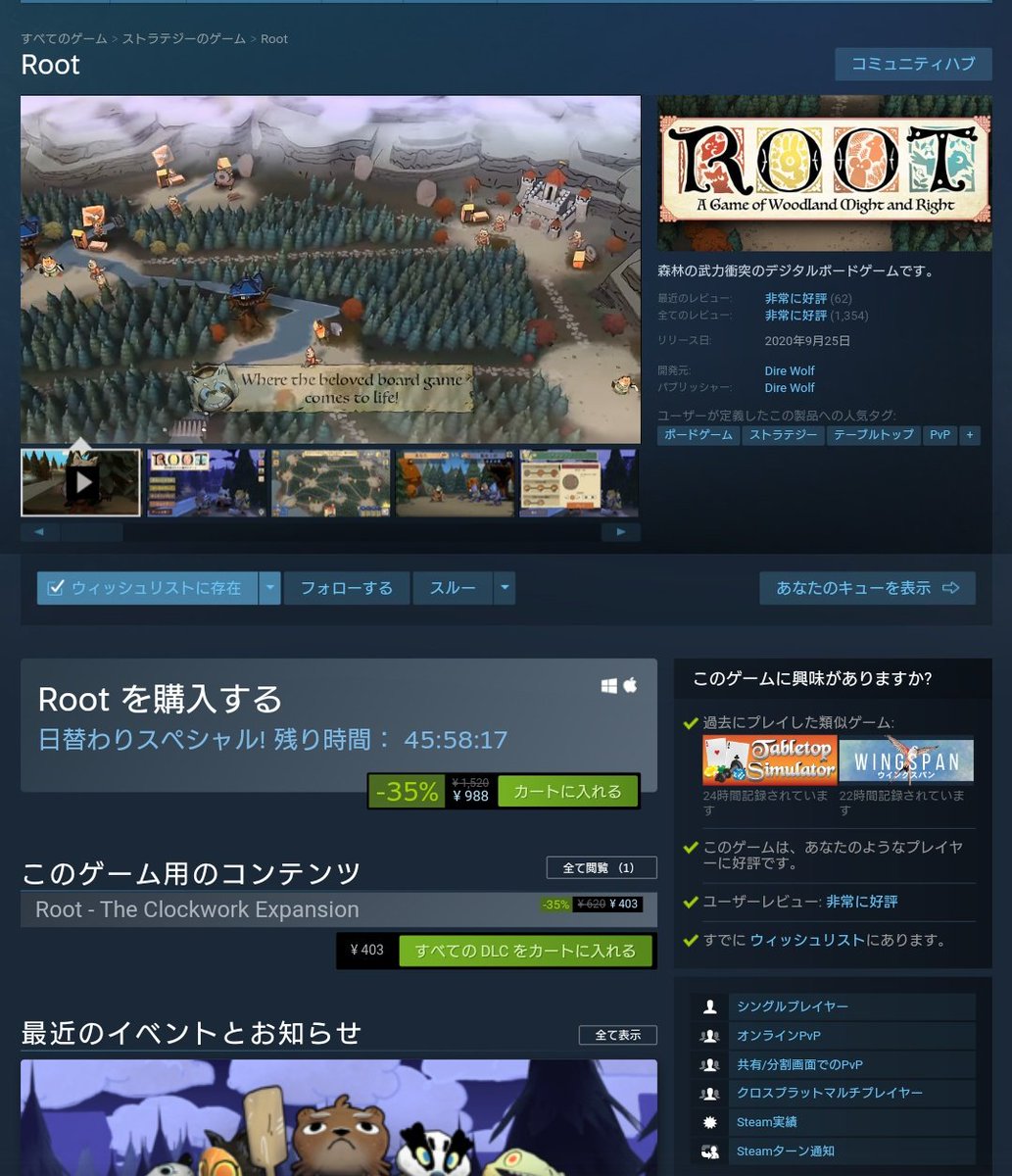
Task: Select the ROOT title screen screenshot thumbnail
Action: 207,482
